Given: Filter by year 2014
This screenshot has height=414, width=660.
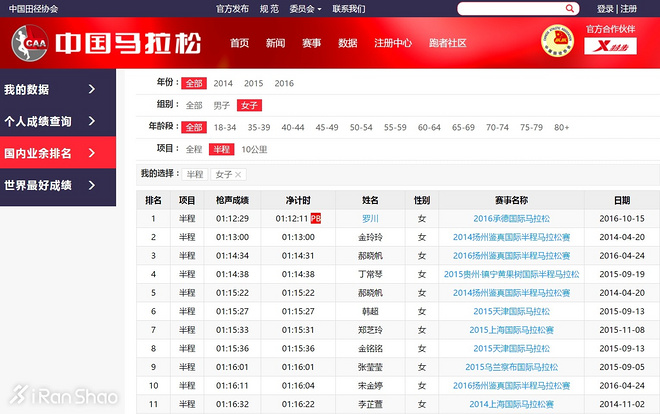Looking at the screenshot, I should pyautogui.click(x=223, y=83).
